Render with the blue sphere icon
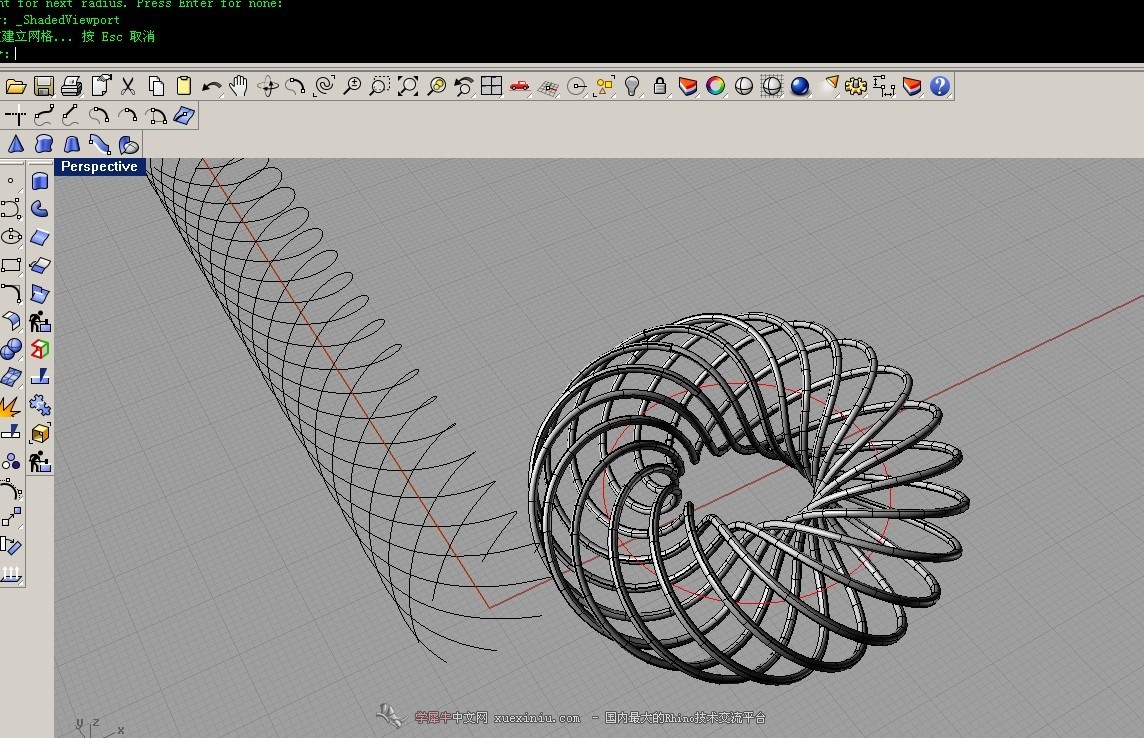Image resolution: width=1144 pixels, height=738 pixels. [800, 87]
